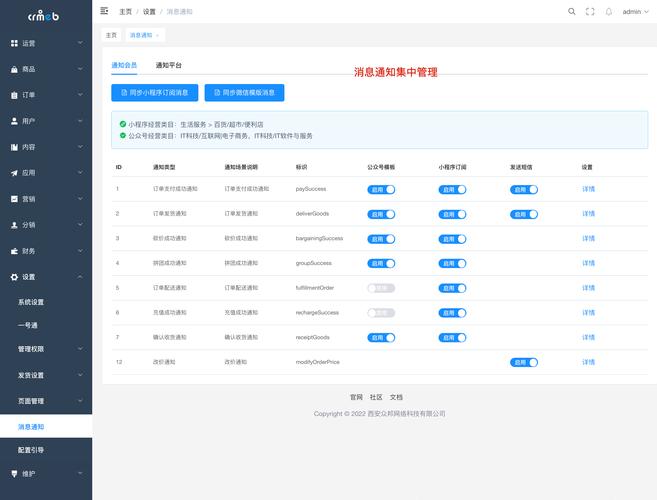
Task: Click the 应用 paper plane icon
Action: point(14,173)
